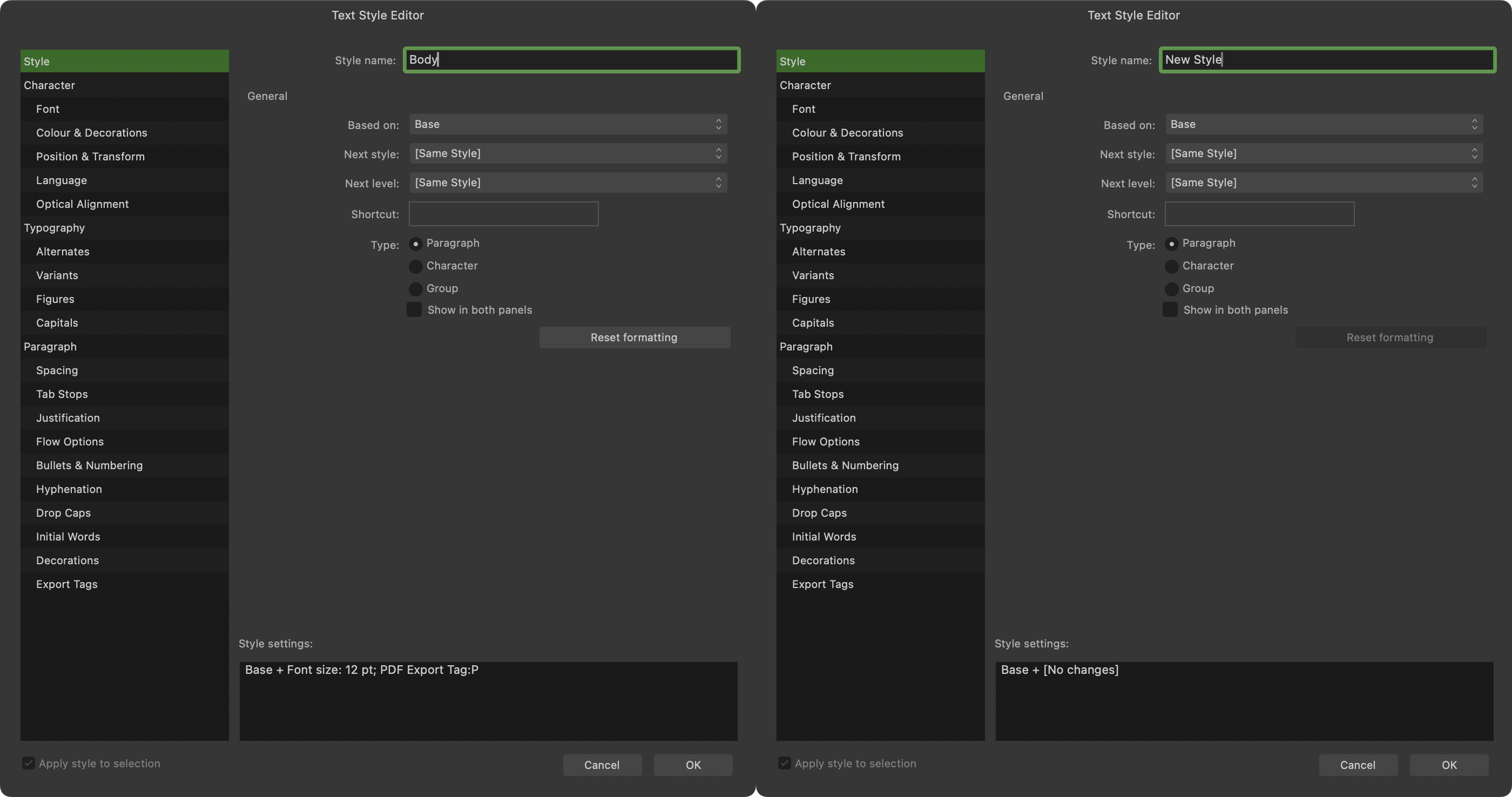The height and width of the screenshot is (797, 1512).
Task: Open Capitals in Body editor sidebar
Action: pyautogui.click(x=124, y=323)
